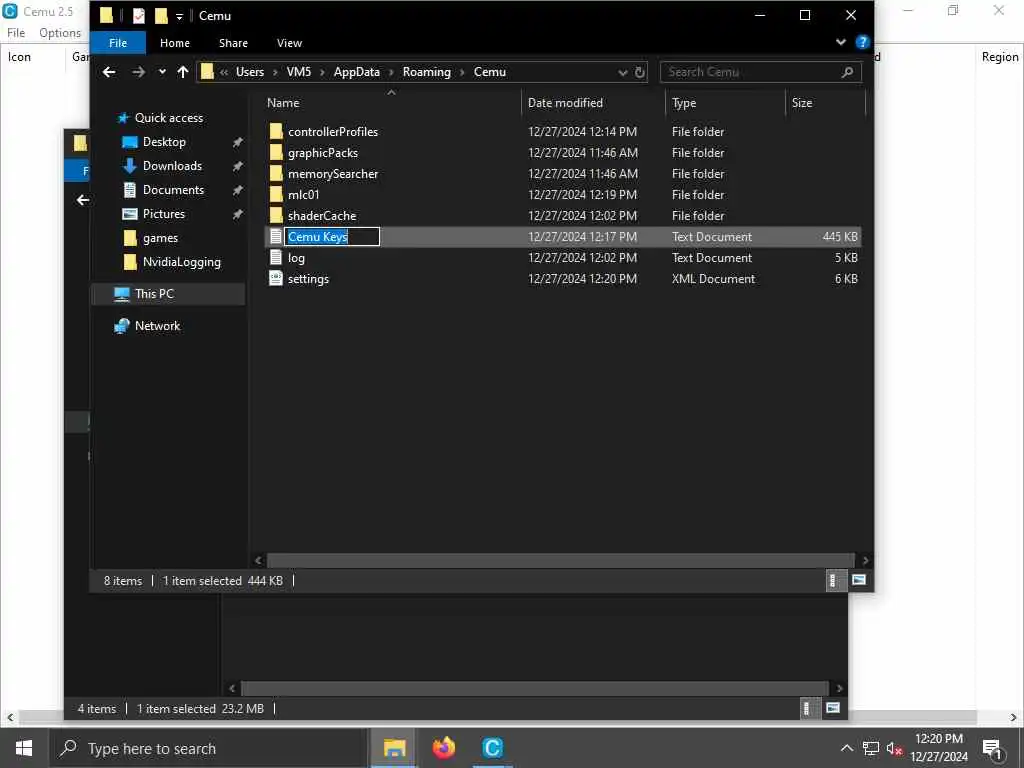The width and height of the screenshot is (1024, 768).
Task: Click AppData in the address path
Action: click(x=357, y=72)
